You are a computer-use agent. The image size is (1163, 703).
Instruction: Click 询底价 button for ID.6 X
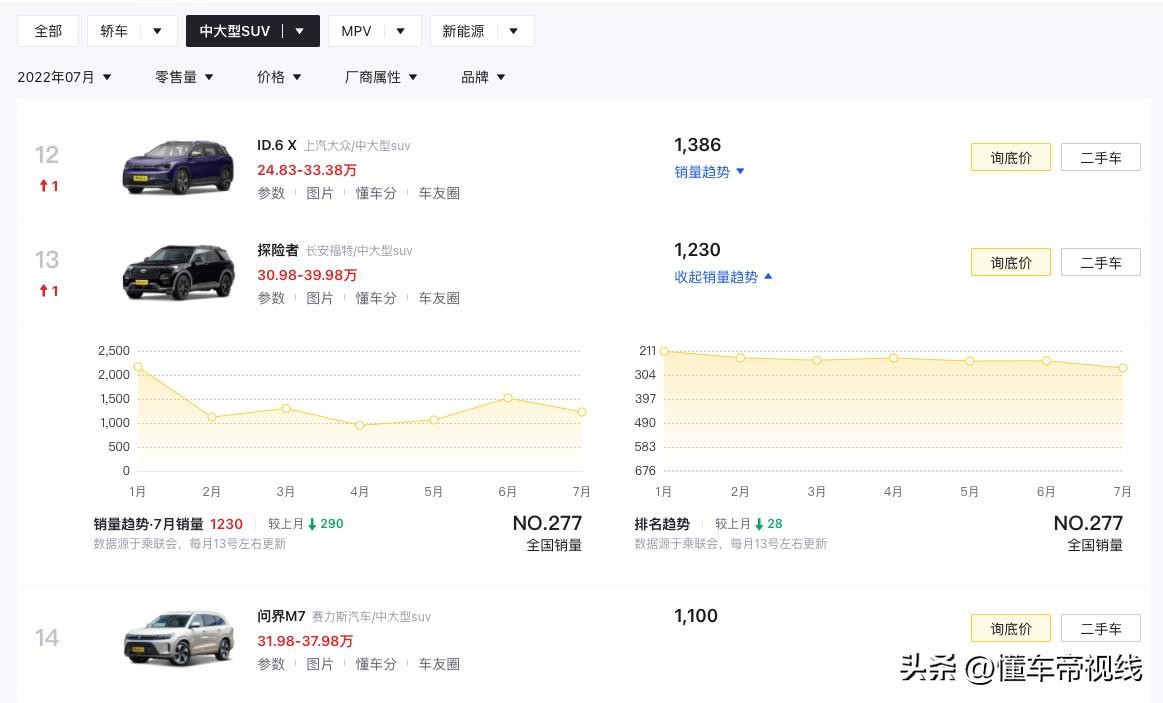coord(1010,158)
